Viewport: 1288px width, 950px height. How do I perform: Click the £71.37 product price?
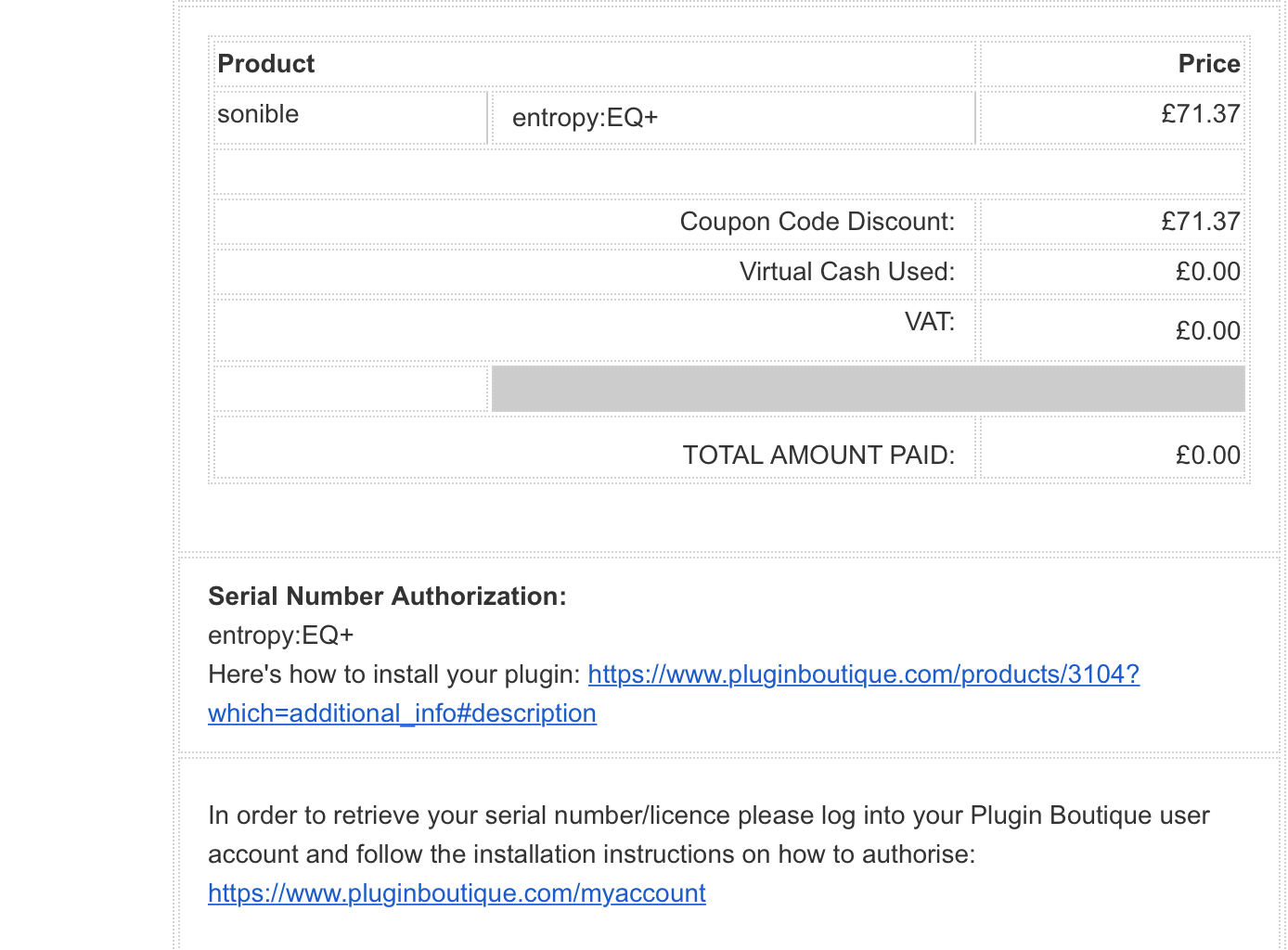pos(1200,114)
